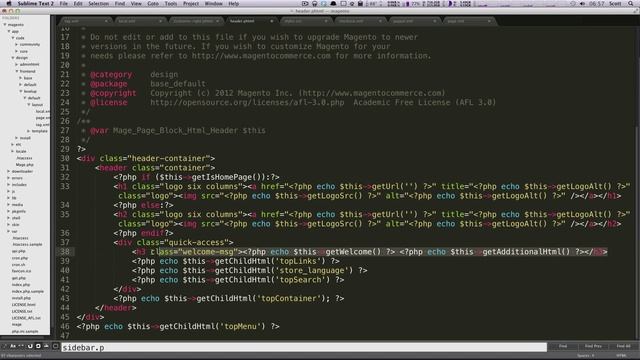Screen dimensions: 640x360
Task: Click the Spaces indentation status entry
Action: 586,356
